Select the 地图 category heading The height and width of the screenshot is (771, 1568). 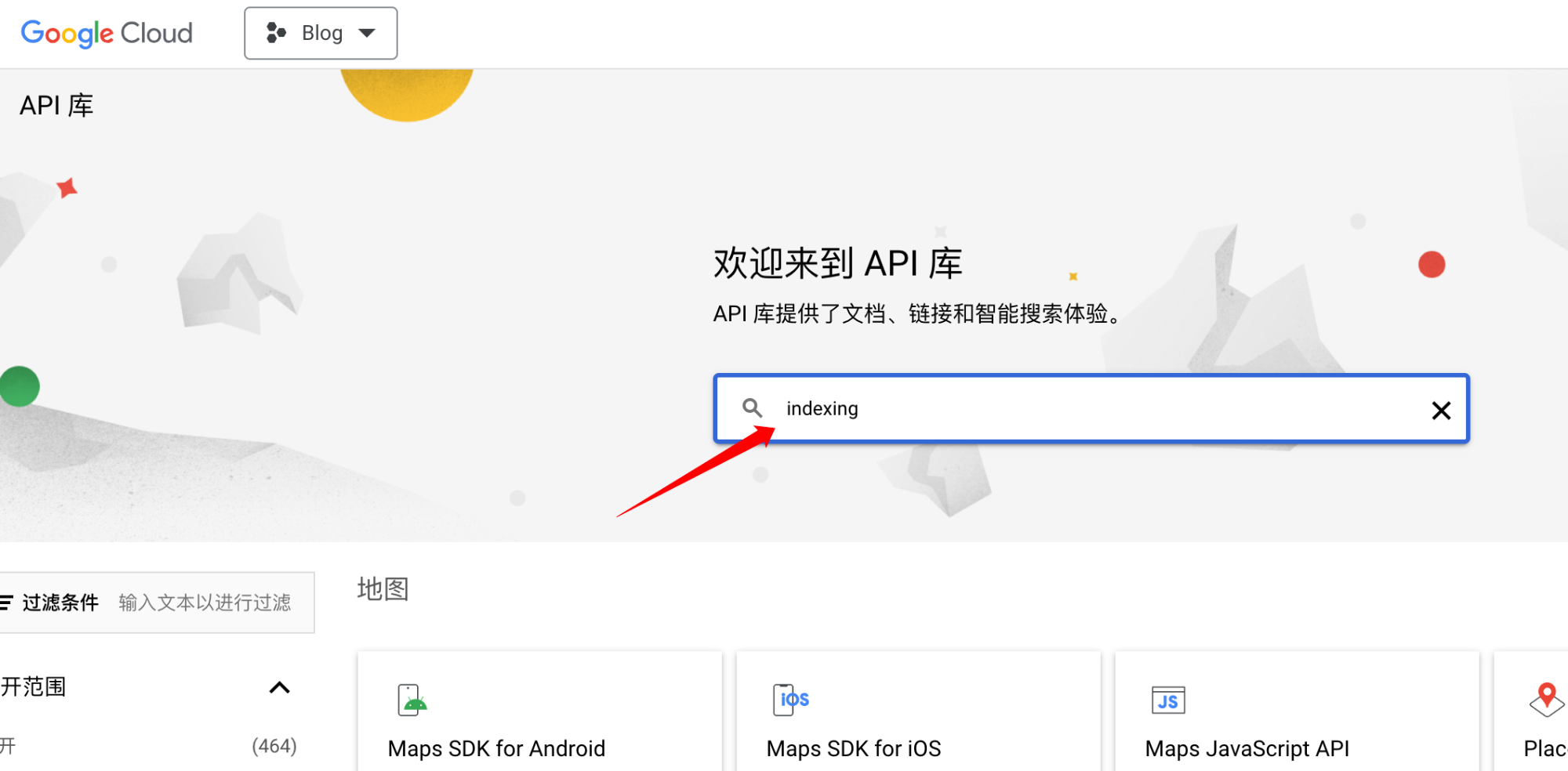[x=383, y=588]
